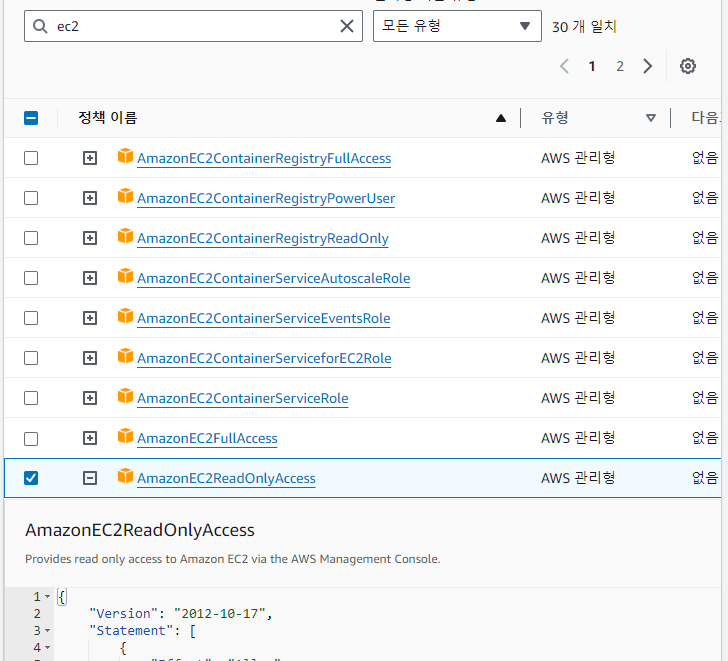The height and width of the screenshot is (661, 728).
Task: Open AmazonEC2ReadOnlyAccess policy link
Action: [226, 478]
